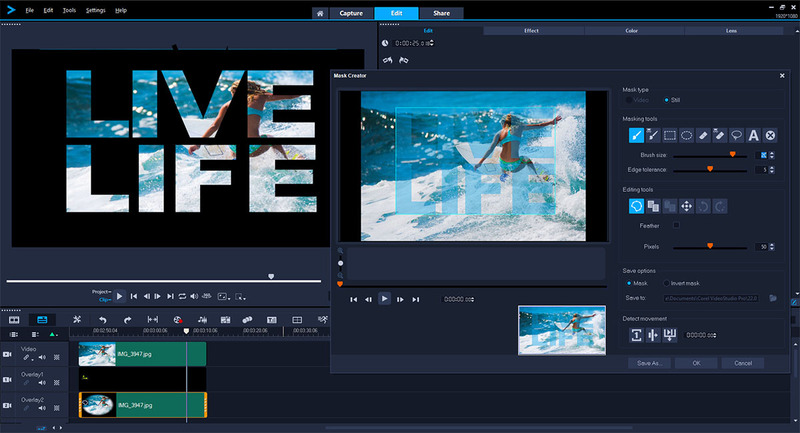Play the main project preview

coord(119,296)
